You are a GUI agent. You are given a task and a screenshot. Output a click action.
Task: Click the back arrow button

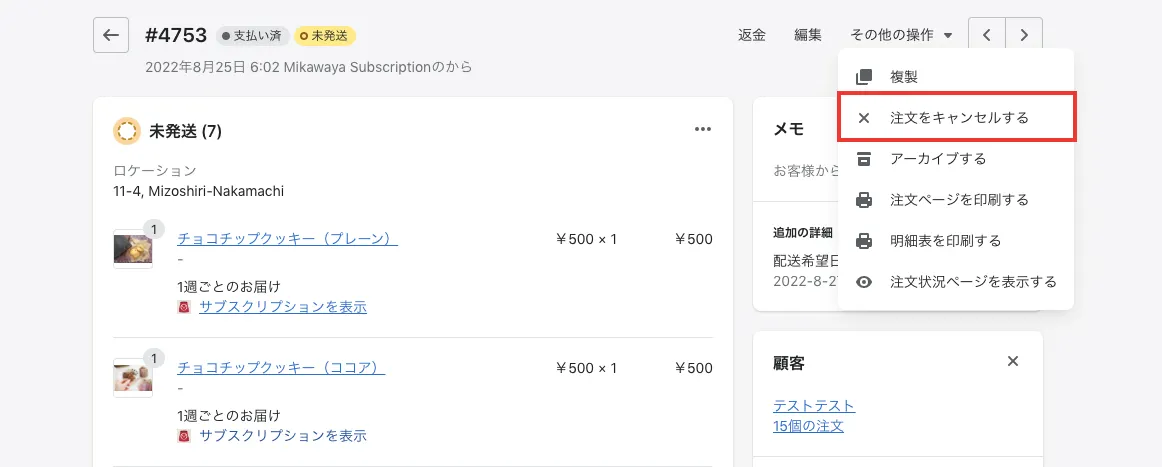[111, 35]
